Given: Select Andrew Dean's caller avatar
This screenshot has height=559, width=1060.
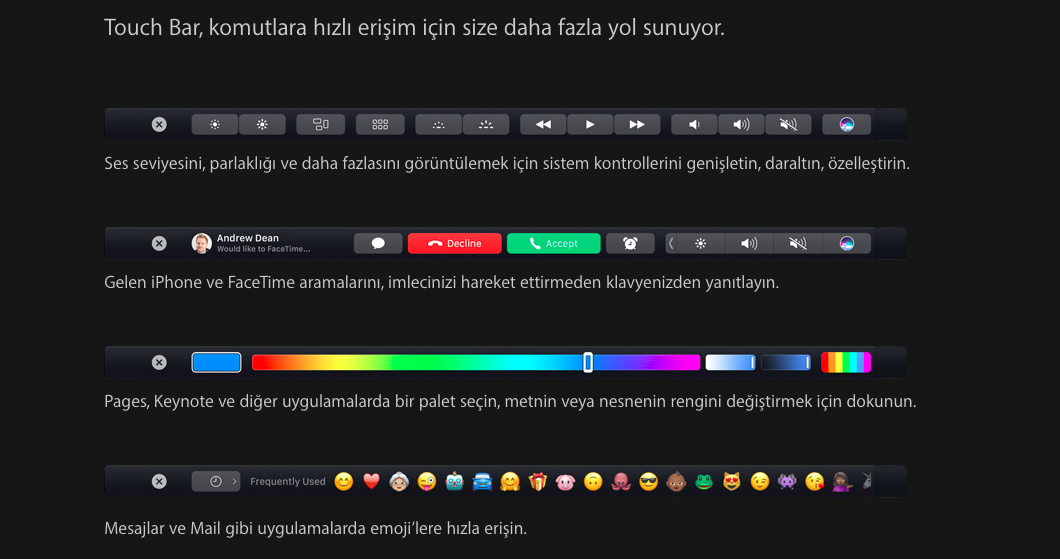Looking at the screenshot, I should pos(201,243).
